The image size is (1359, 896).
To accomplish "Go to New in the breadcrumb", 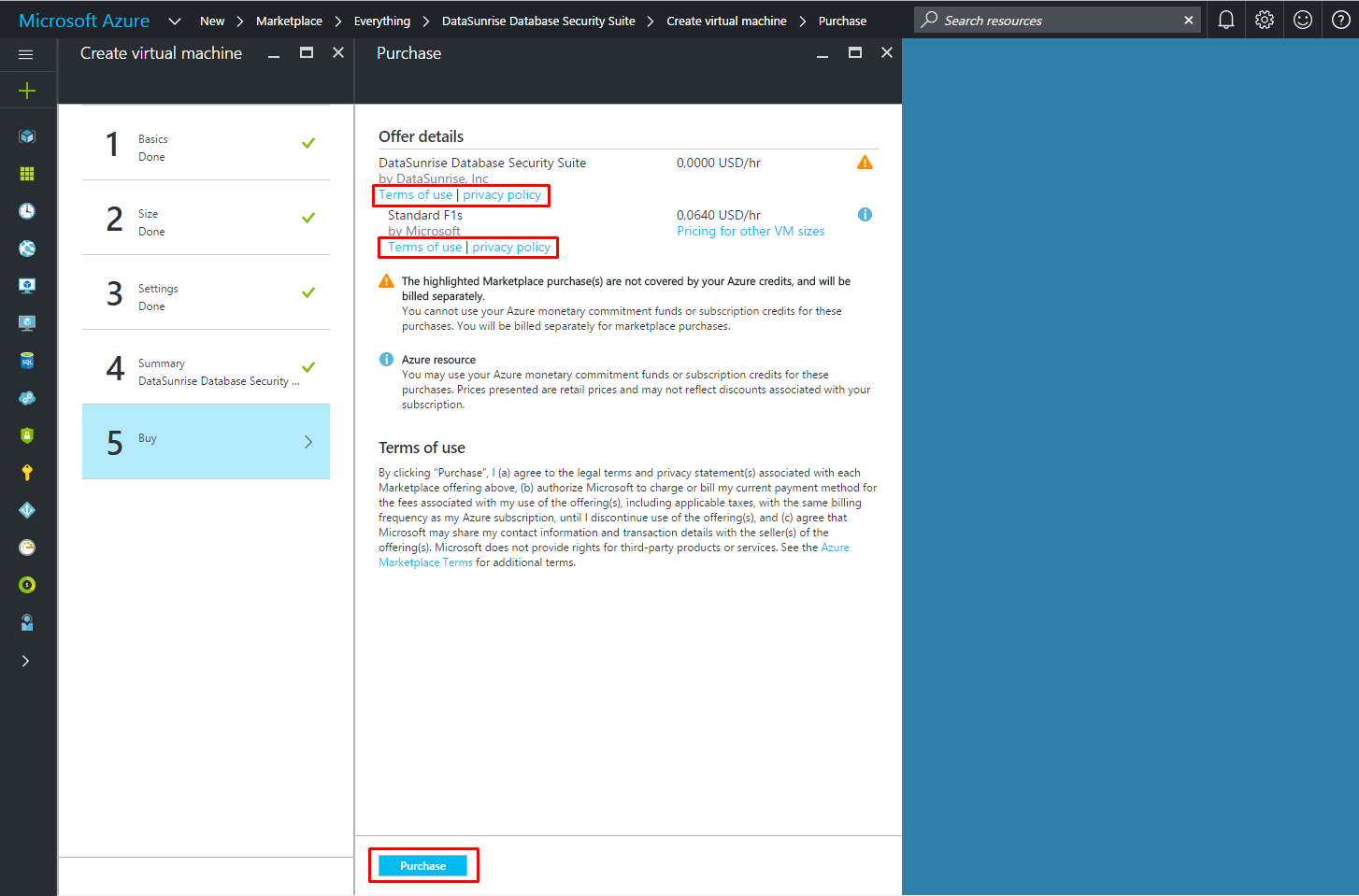I will [x=212, y=21].
